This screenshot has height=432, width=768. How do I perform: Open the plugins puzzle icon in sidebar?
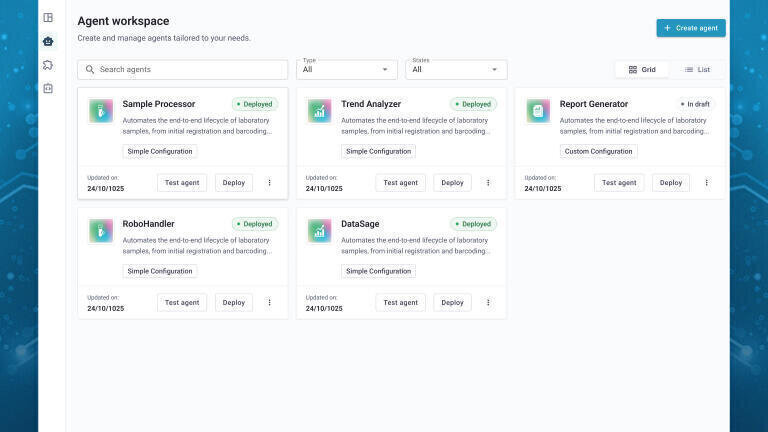48,65
